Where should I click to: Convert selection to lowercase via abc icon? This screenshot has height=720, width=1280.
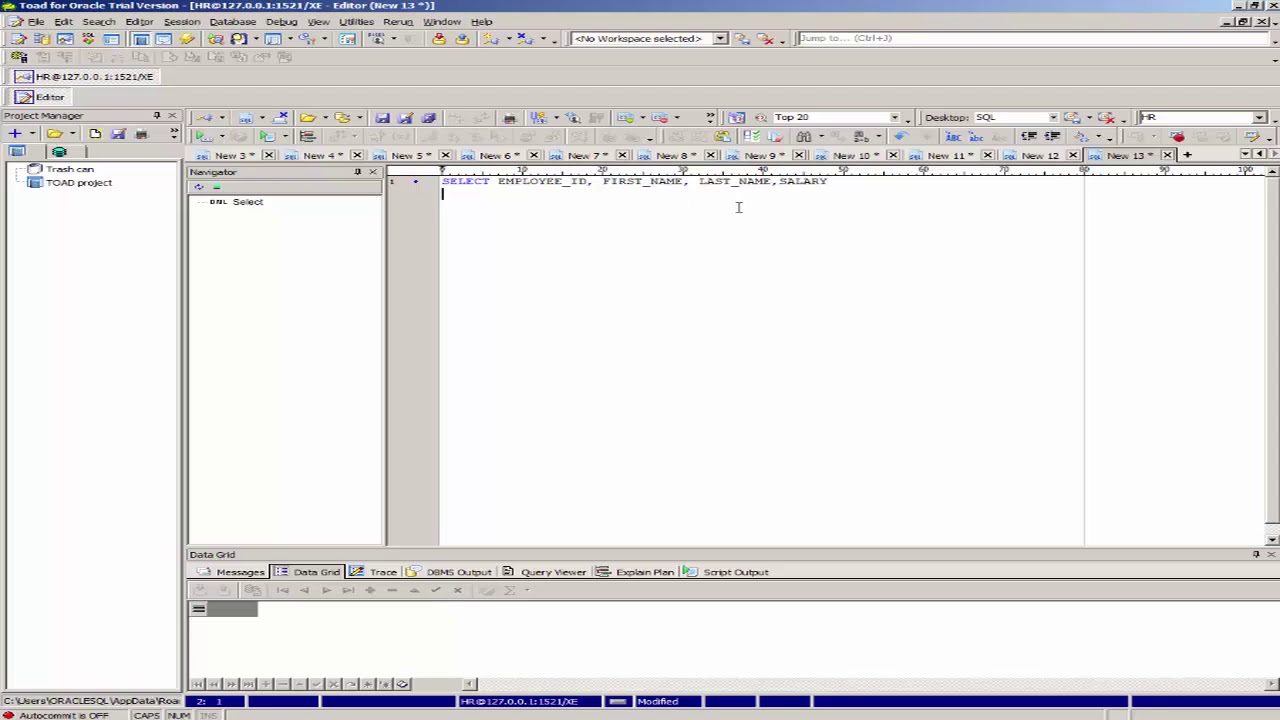tap(976, 136)
